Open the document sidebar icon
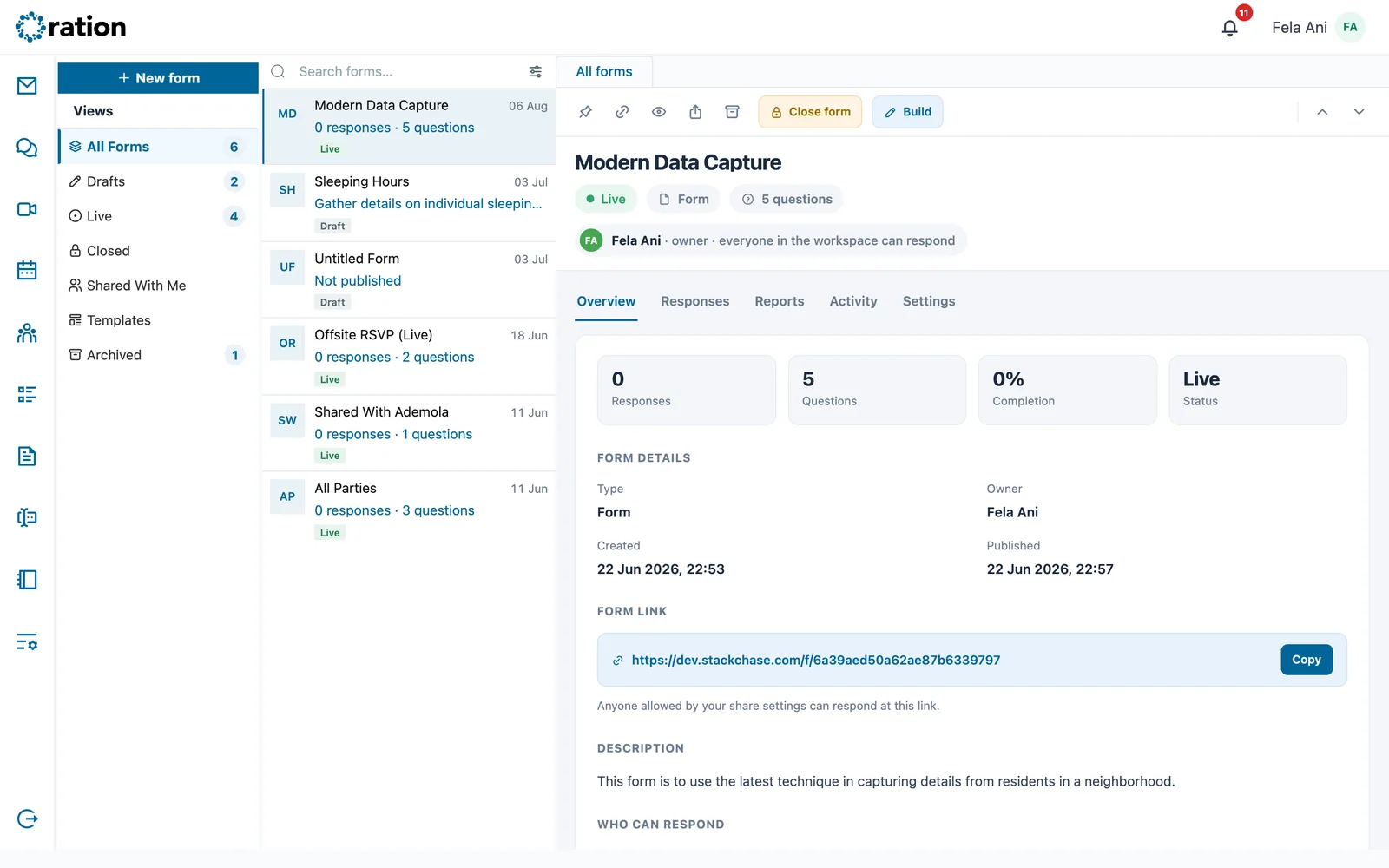 (x=27, y=457)
